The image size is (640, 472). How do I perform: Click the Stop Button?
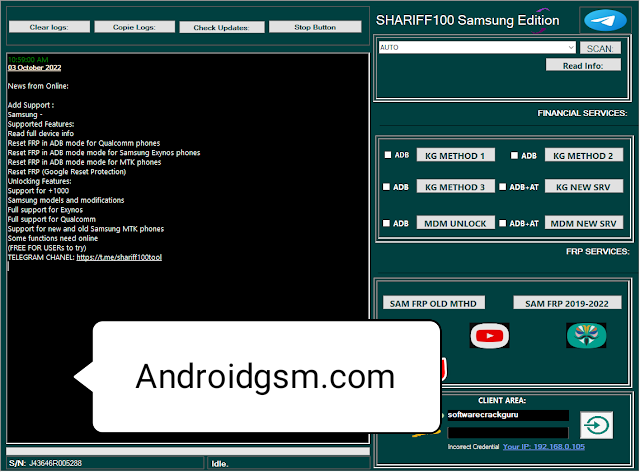click(315, 27)
